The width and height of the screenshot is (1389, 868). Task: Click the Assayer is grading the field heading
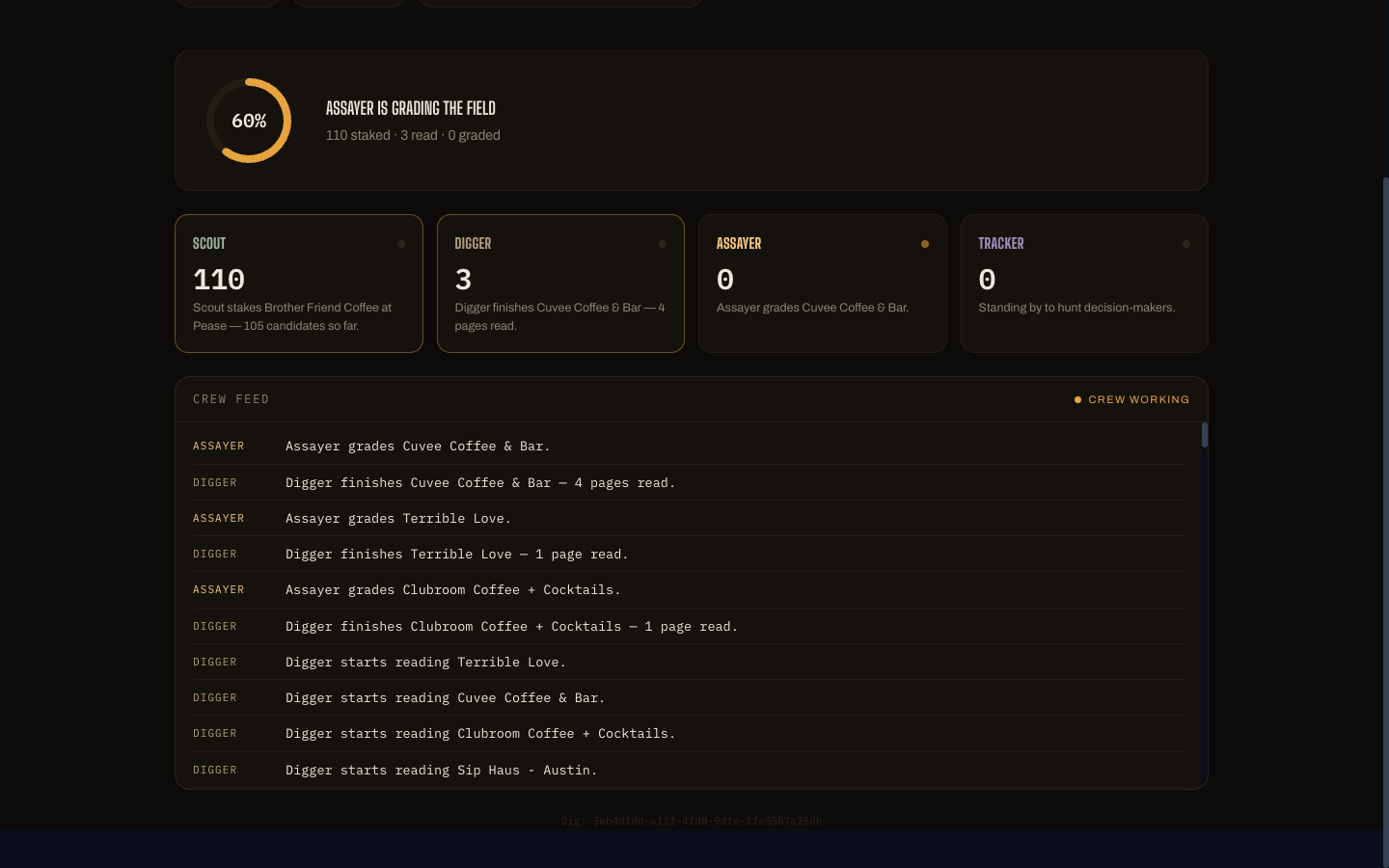pyautogui.click(x=411, y=108)
